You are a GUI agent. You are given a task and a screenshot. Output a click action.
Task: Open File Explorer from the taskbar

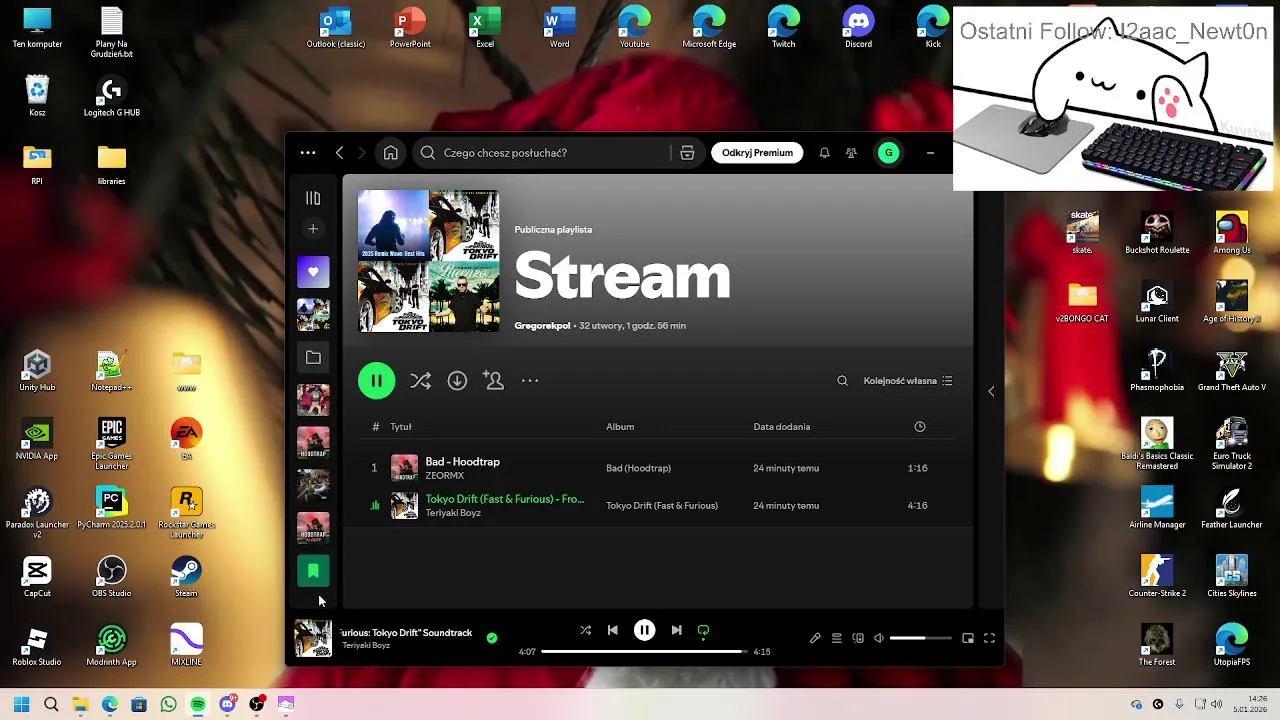[x=80, y=705]
